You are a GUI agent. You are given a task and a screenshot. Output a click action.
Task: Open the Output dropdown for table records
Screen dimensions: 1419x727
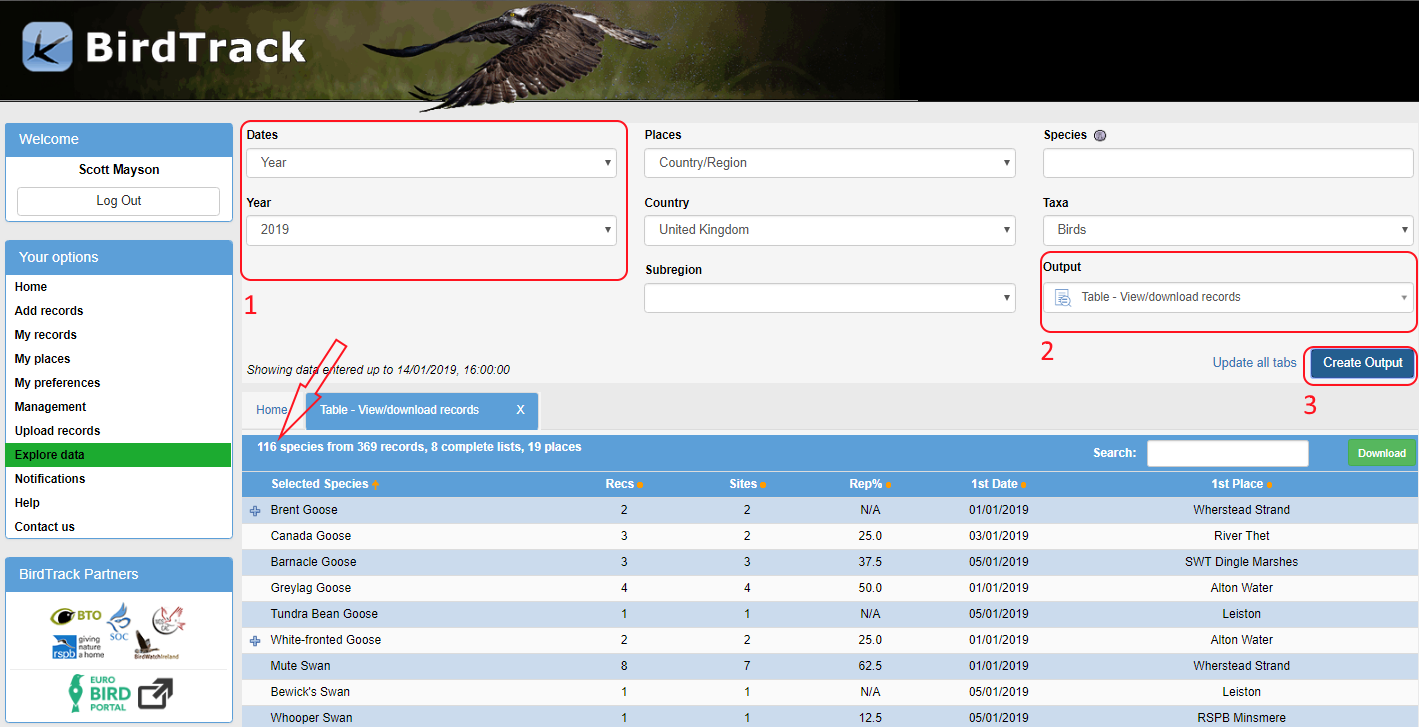1228,297
